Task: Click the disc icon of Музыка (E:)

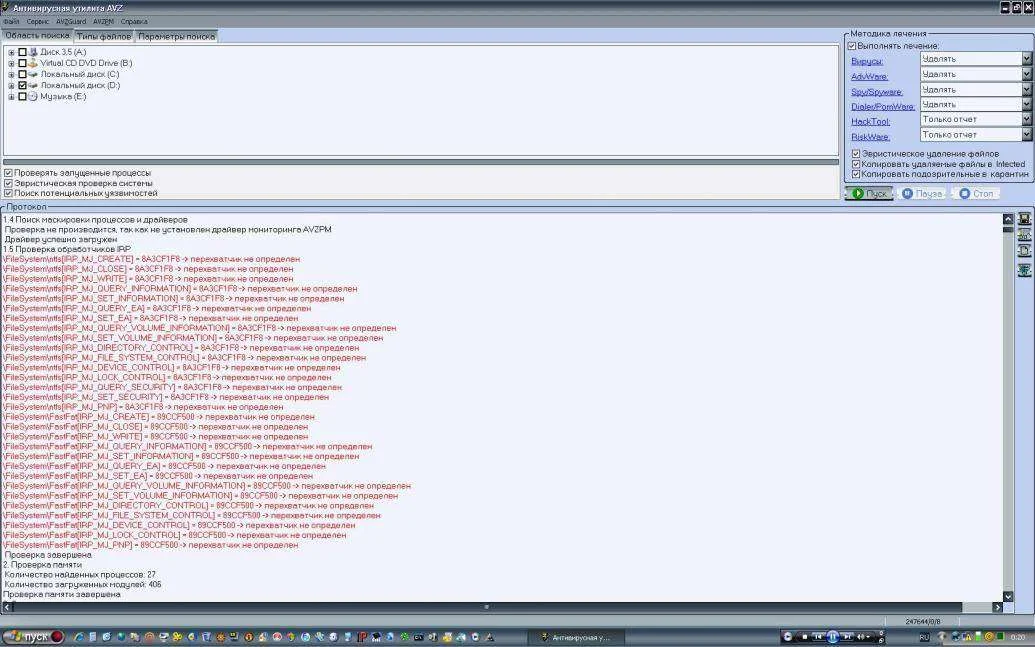Action: [33, 96]
